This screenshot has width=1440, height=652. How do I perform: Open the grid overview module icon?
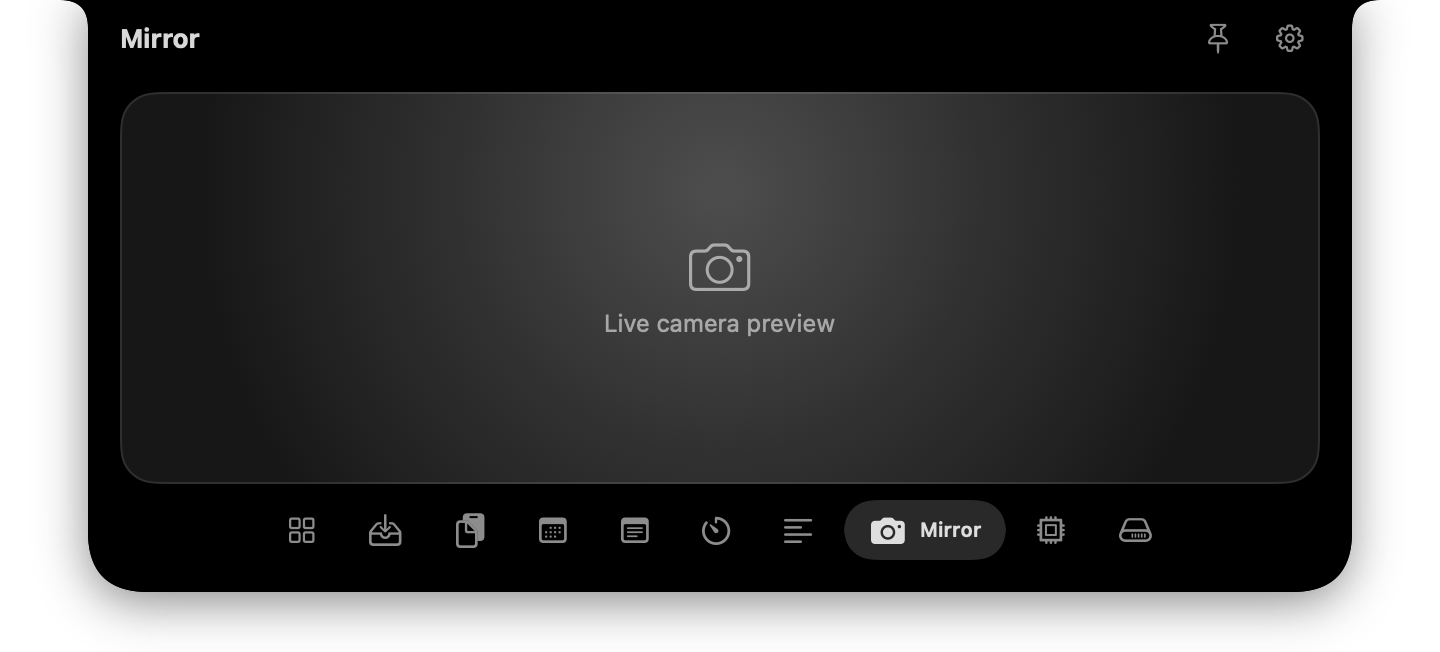click(302, 530)
